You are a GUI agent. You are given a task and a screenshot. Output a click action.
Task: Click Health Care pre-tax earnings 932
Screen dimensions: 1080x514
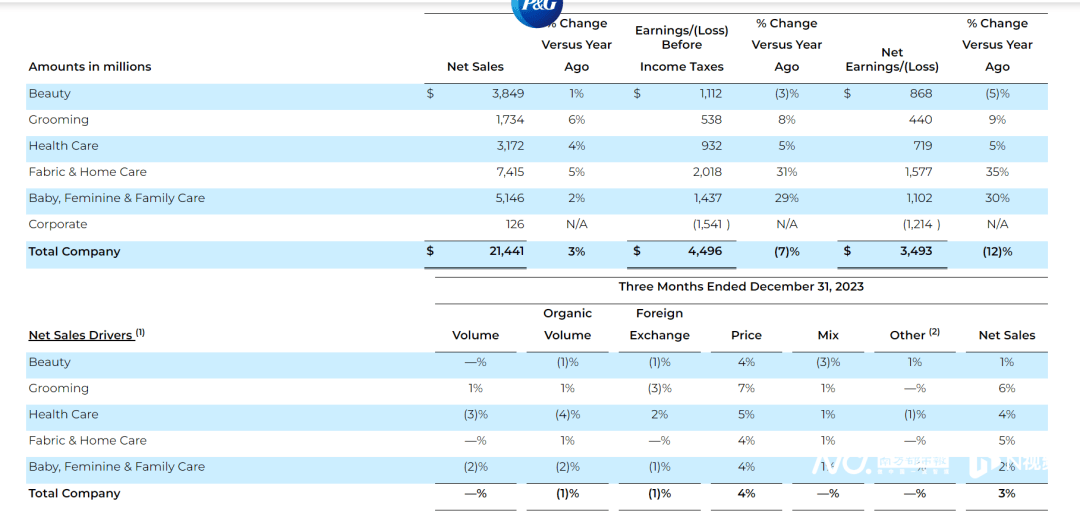(x=712, y=146)
